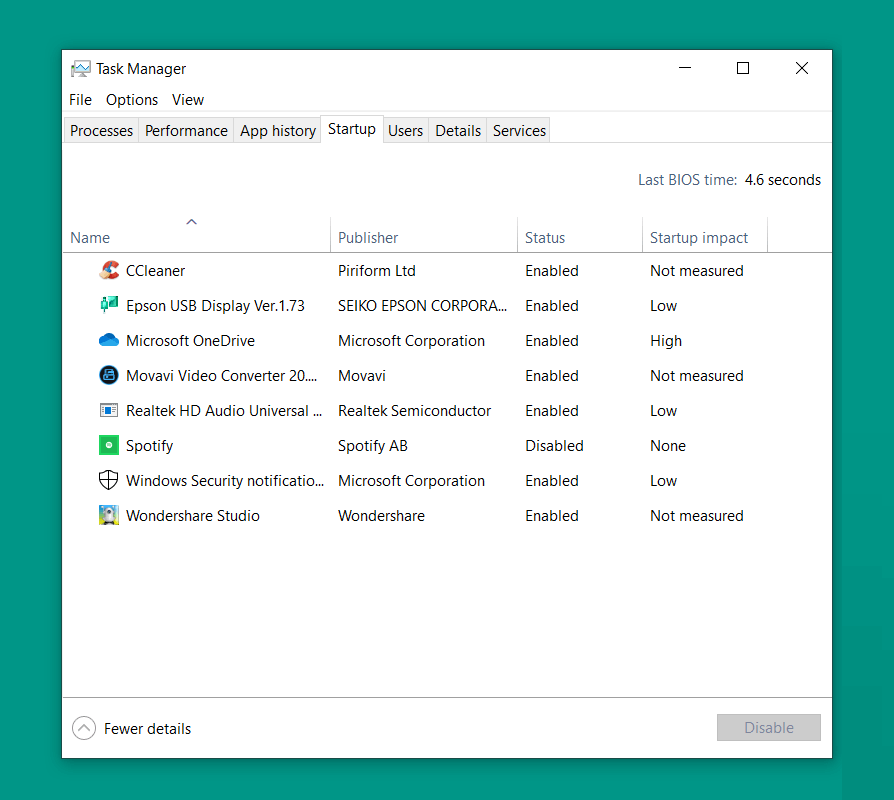
Task: Collapse view with Fewer details arrow
Action: pos(84,728)
